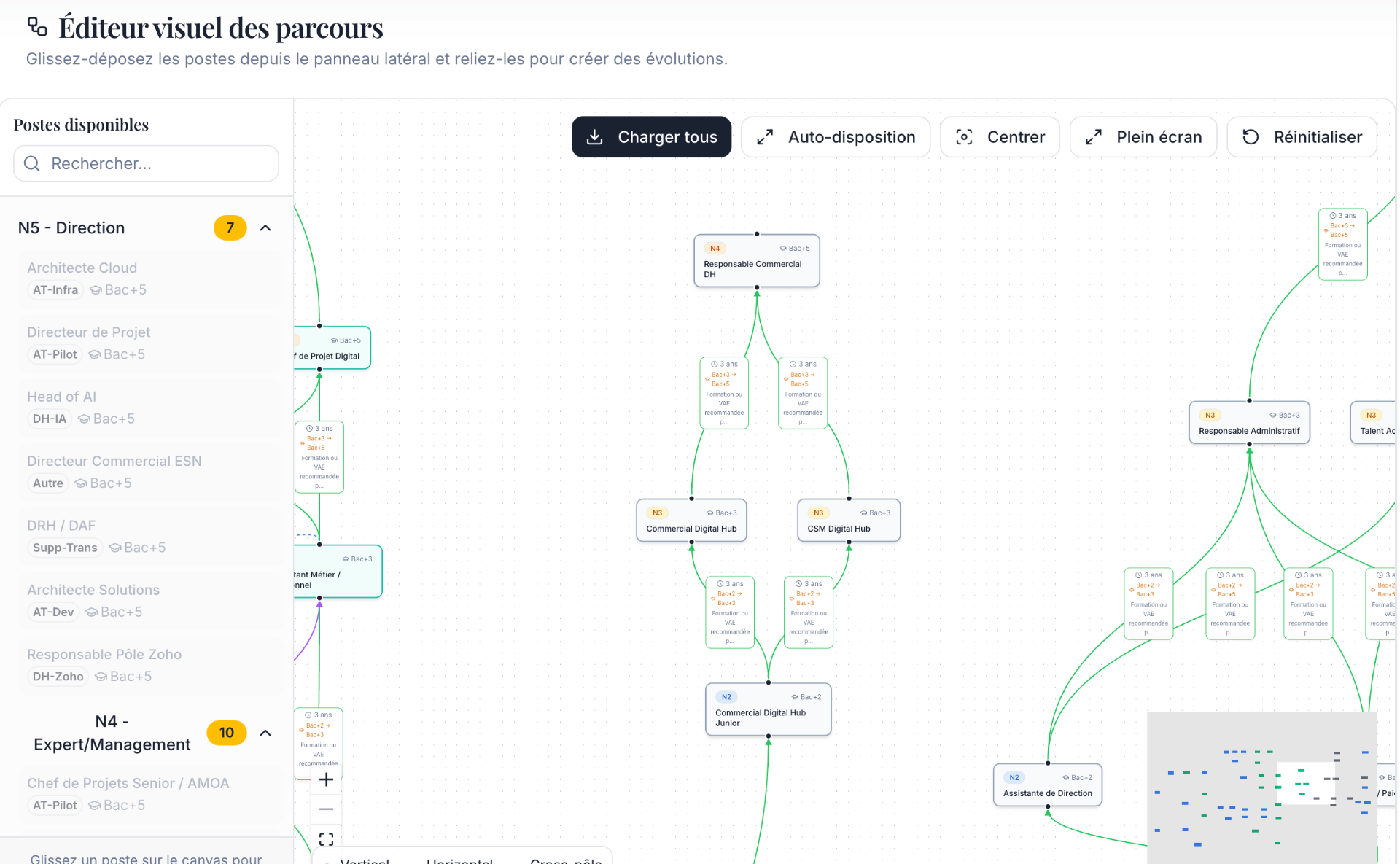This screenshot has width=1400, height=864.
Task: Click the bottom handle of Commercial Digital Hub Junior
Action: (769, 736)
